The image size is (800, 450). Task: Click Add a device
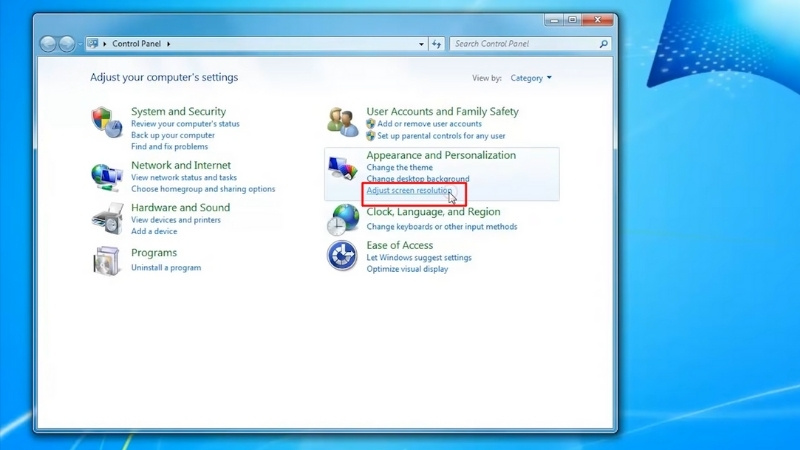[154, 231]
